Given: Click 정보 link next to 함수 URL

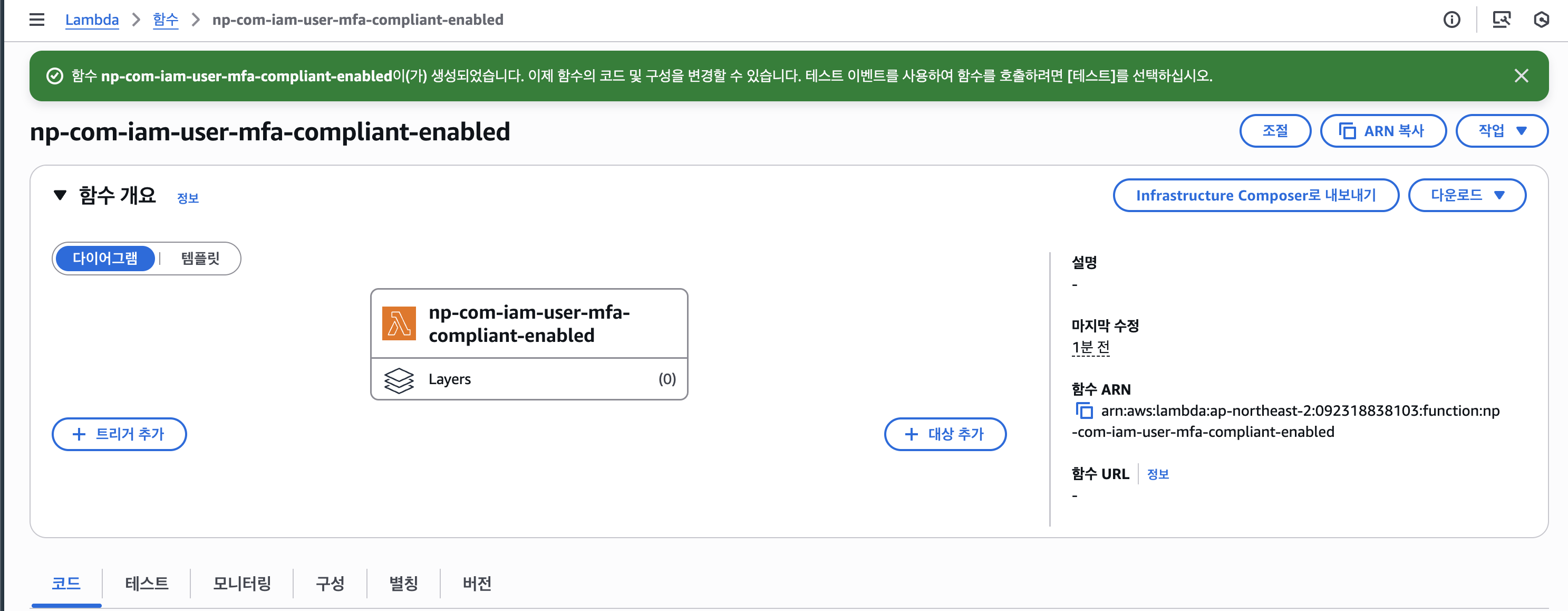Looking at the screenshot, I should pos(1158,474).
